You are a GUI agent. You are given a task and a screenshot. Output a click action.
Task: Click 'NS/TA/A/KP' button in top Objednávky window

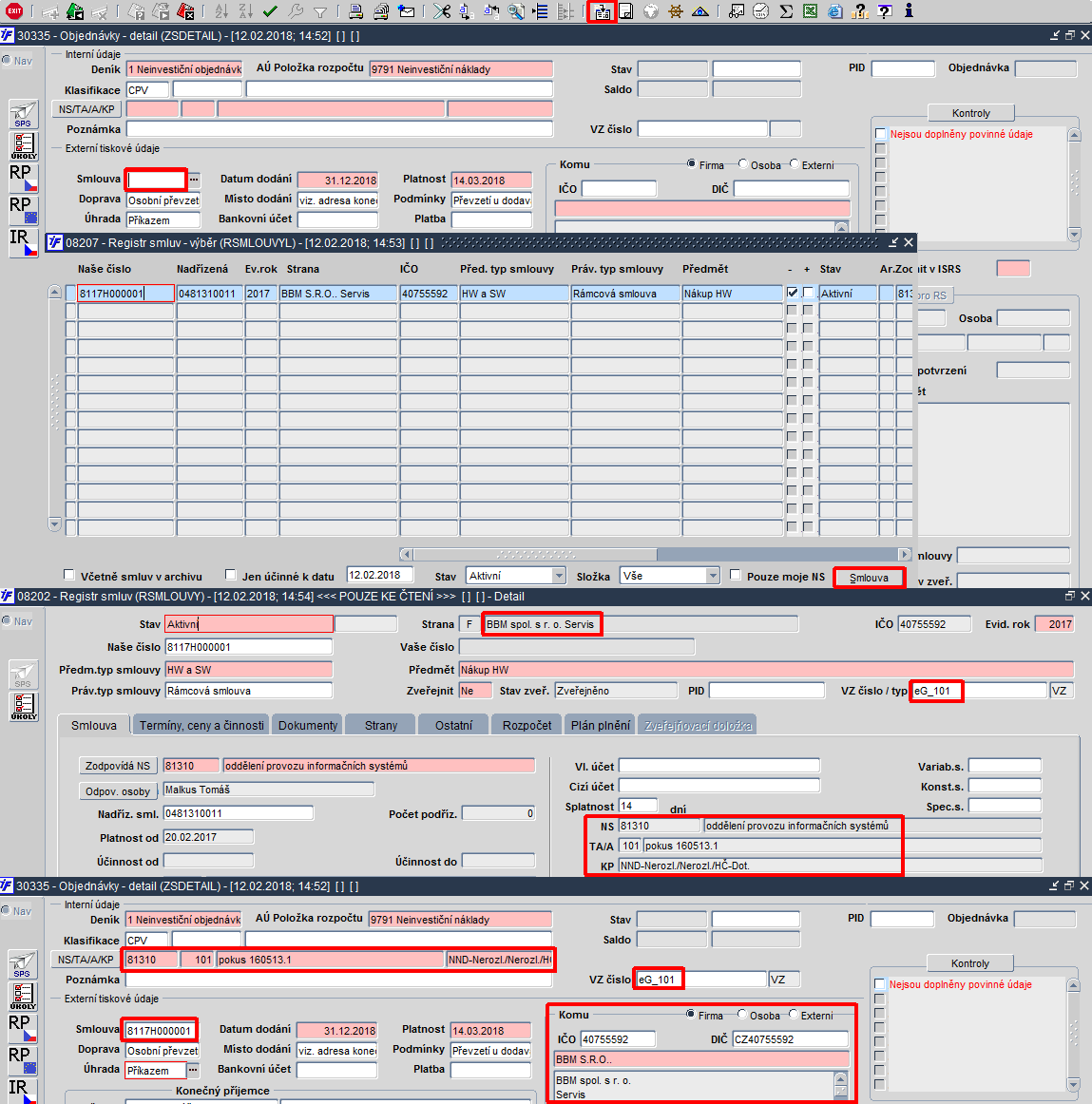tap(86, 109)
